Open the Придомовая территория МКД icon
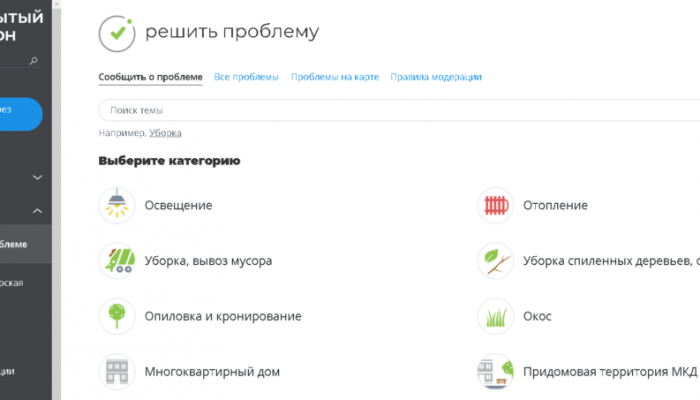Viewport: 700px width, 400px height. pyautogui.click(x=495, y=372)
